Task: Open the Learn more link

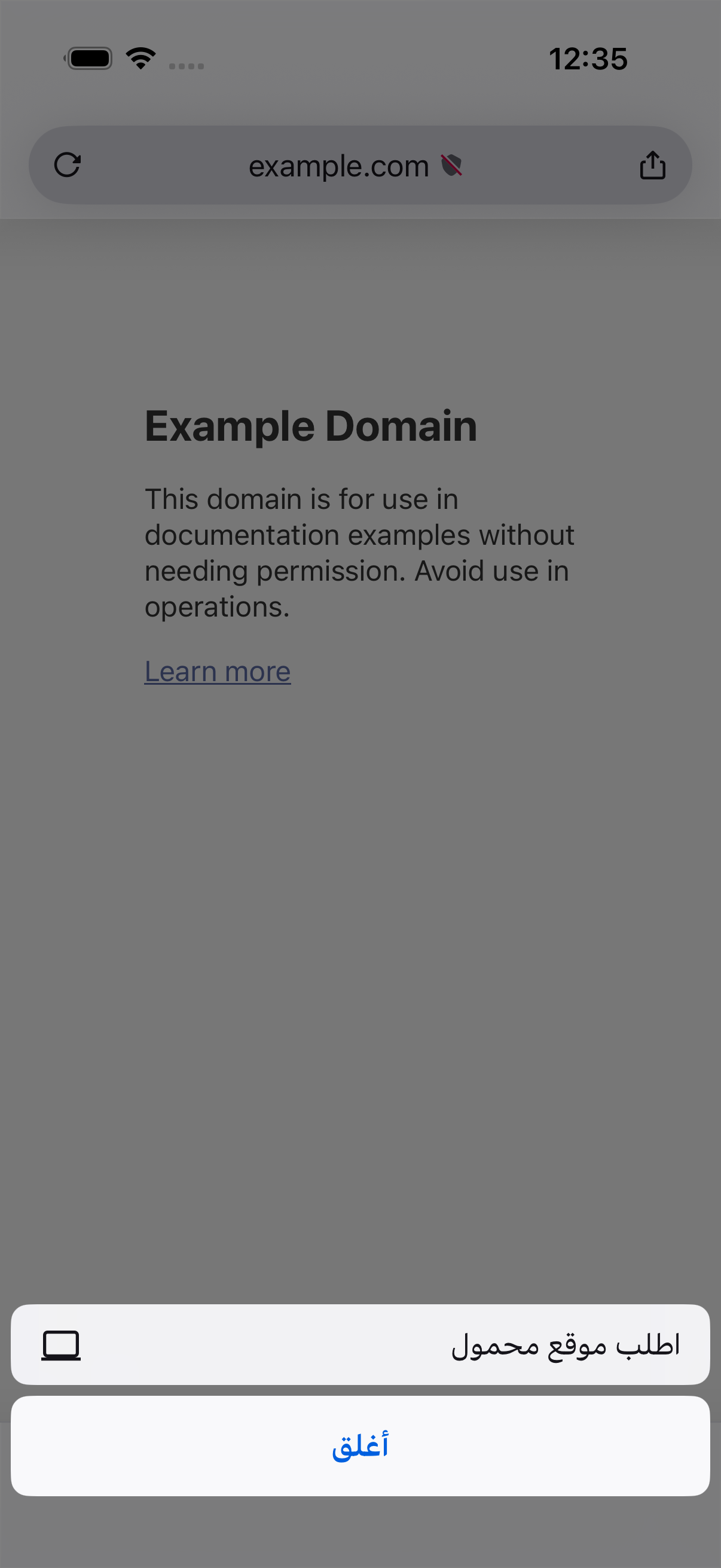Action: click(217, 672)
